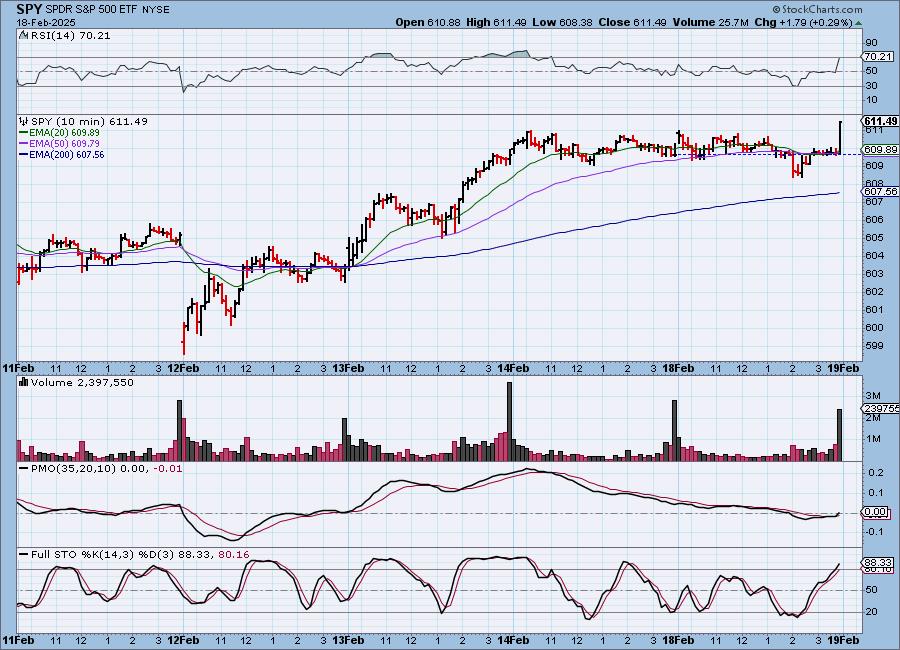This screenshot has width=900, height=650.
Task: Click the EMA(50) 609.79 legend text
Action: tap(64, 144)
